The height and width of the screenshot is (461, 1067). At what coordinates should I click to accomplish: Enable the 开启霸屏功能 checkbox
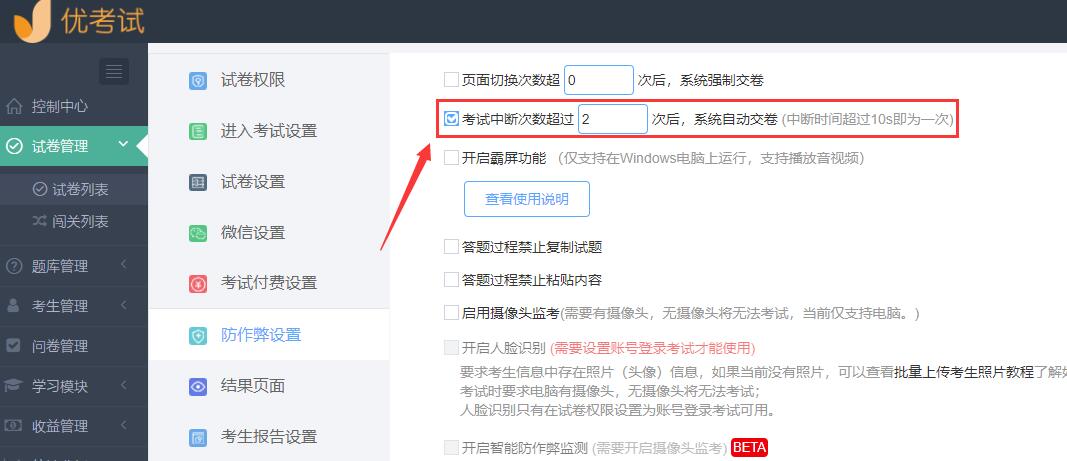coord(451,158)
